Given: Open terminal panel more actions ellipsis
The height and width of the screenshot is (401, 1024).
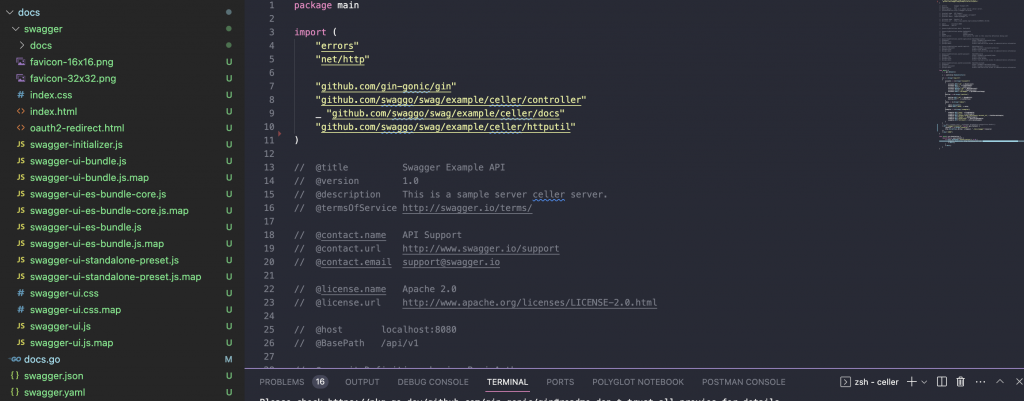Looking at the screenshot, I should click(x=980, y=381).
